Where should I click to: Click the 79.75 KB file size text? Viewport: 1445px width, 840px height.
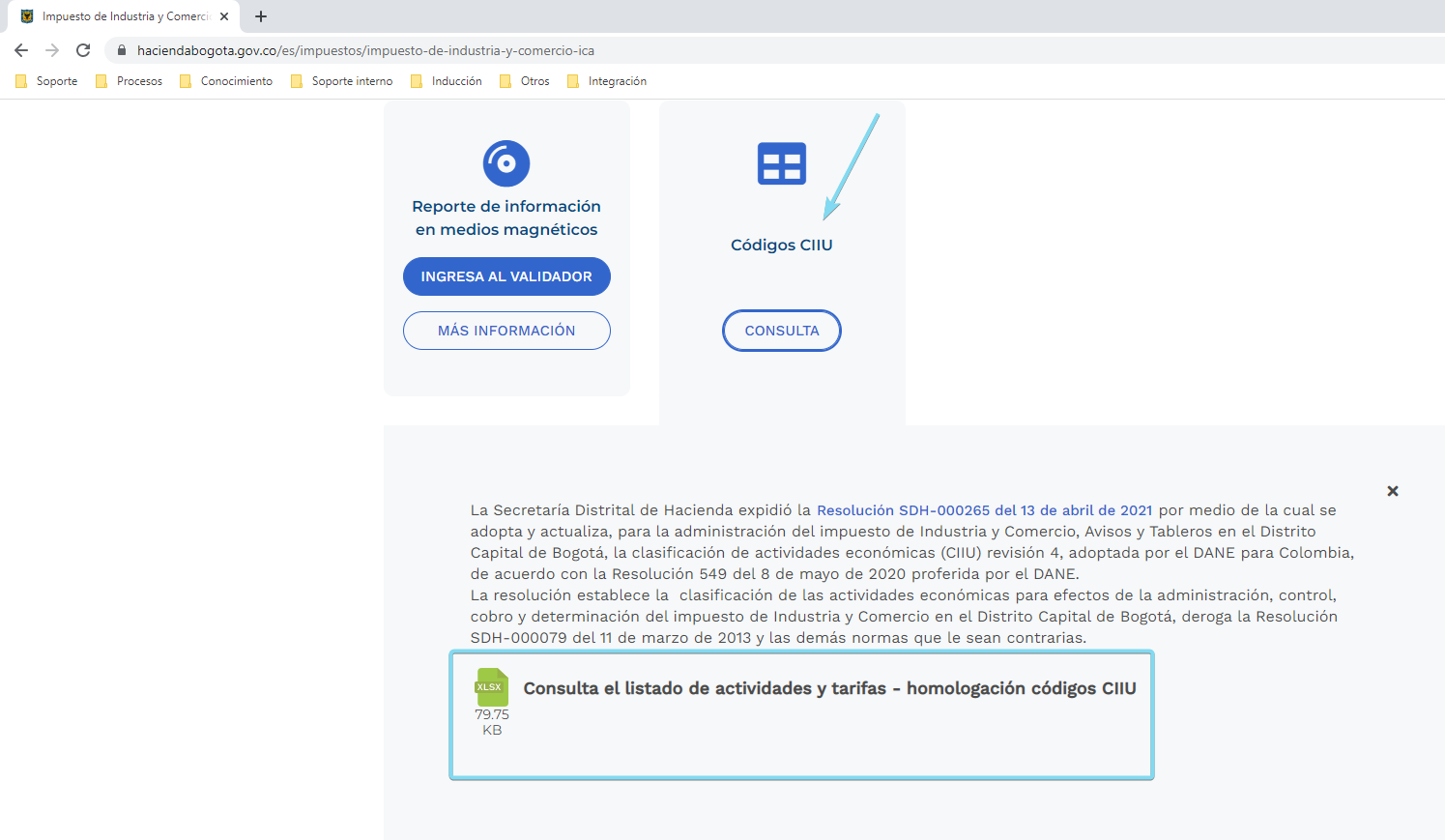click(492, 722)
